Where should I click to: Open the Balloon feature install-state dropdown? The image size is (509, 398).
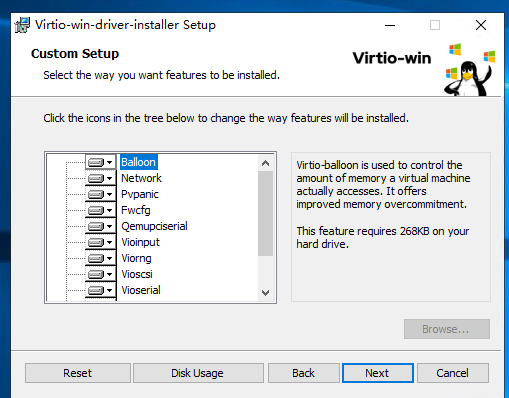[x=100, y=162]
